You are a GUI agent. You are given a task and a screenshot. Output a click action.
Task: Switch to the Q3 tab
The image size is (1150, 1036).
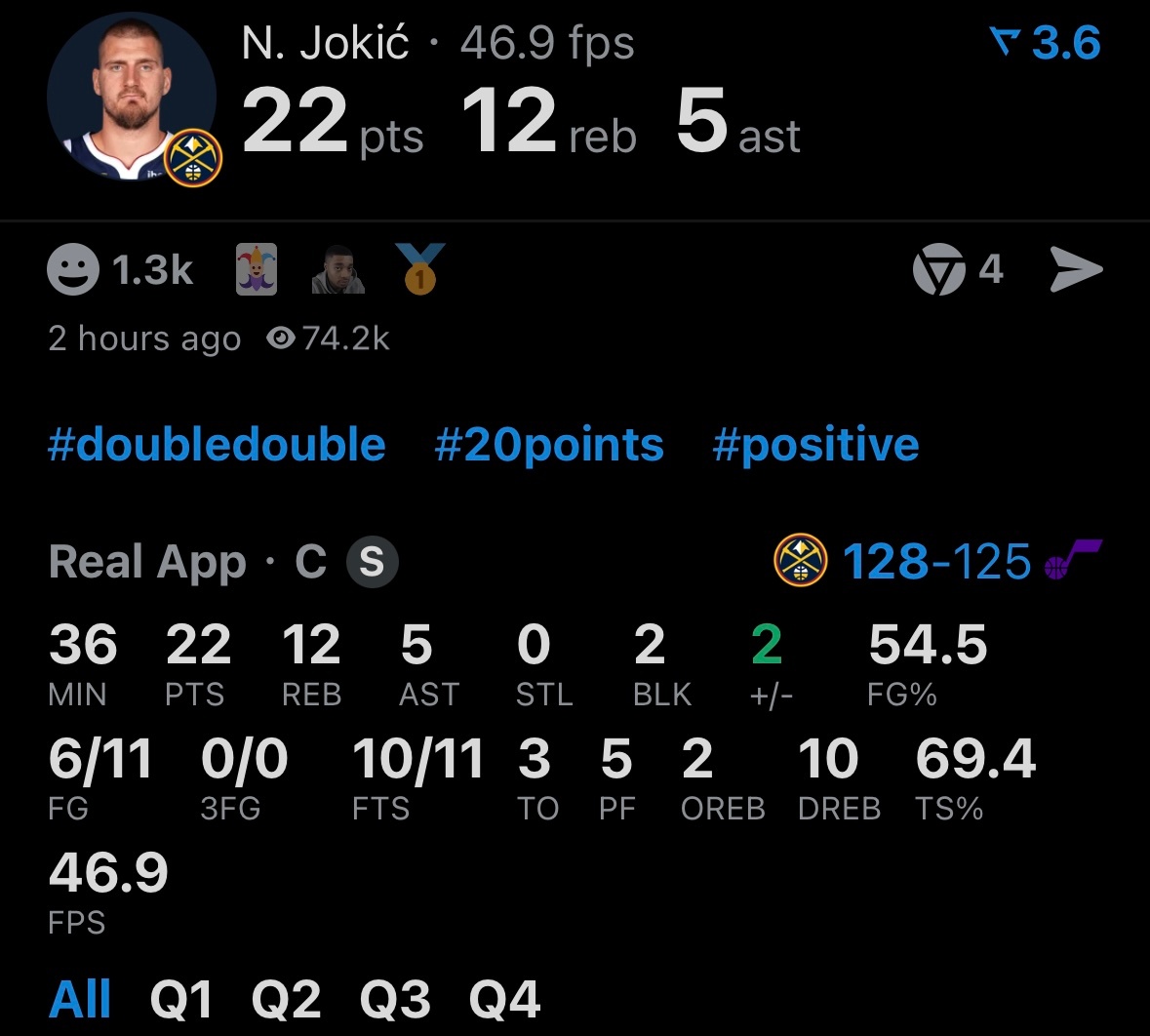coord(395,999)
